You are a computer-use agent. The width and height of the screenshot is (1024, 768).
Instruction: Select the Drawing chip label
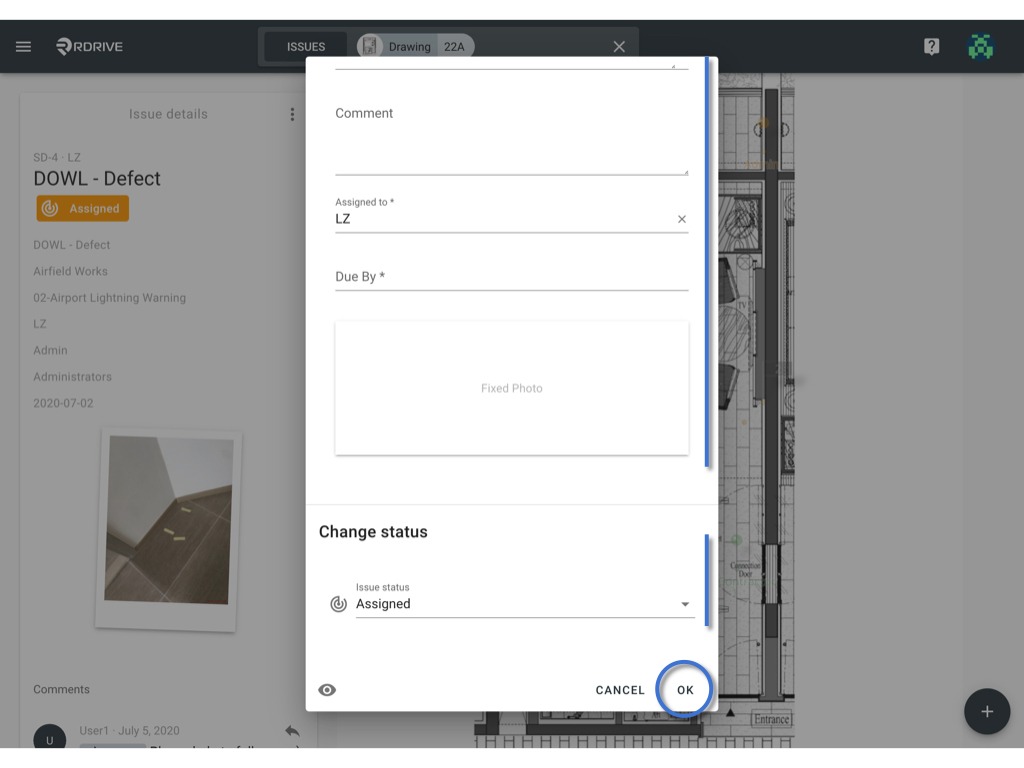(409, 46)
